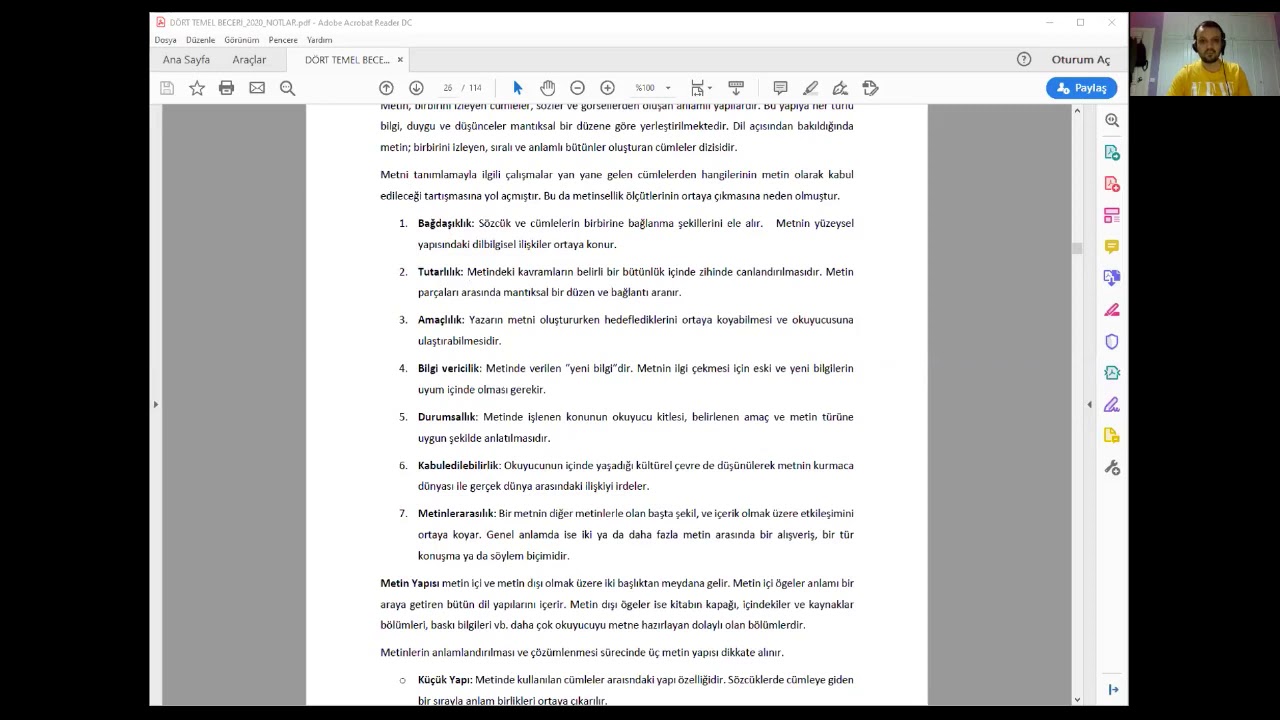Viewport: 1280px width, 720px height.
Task: Open the help question mark
Action: 1024,59
